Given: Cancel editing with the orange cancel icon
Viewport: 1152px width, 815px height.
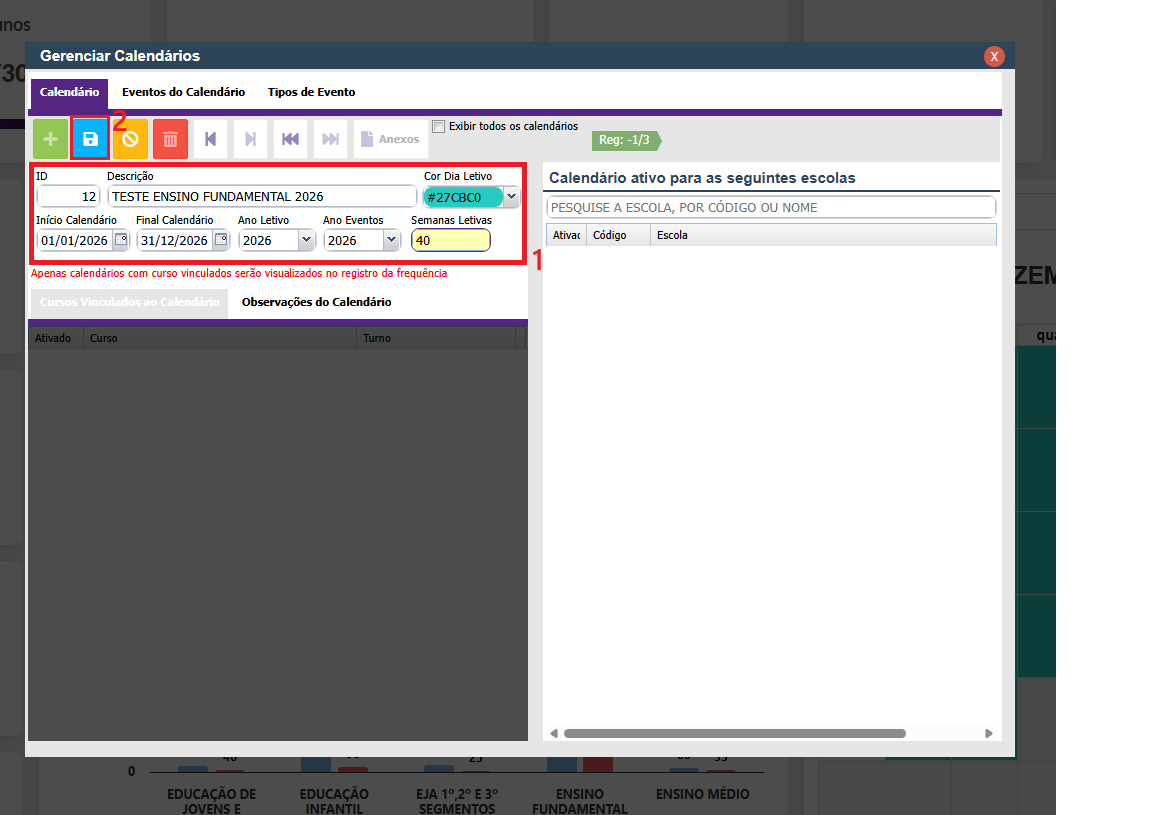Looking at the screenshot, I should click(130, 139).
